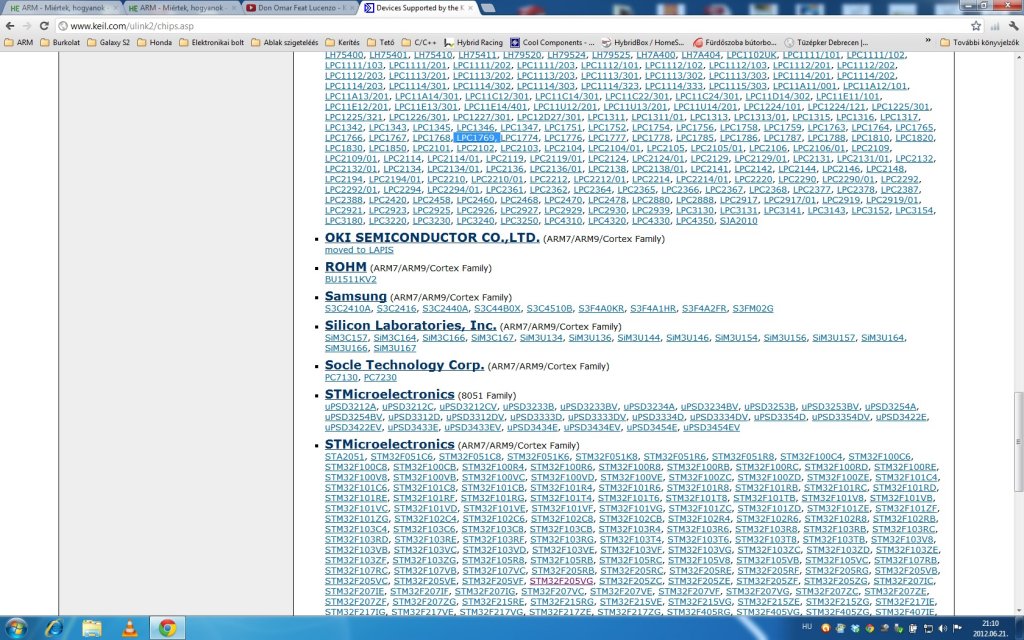Open the Elektronikai bolt bookmark folder

211,42
